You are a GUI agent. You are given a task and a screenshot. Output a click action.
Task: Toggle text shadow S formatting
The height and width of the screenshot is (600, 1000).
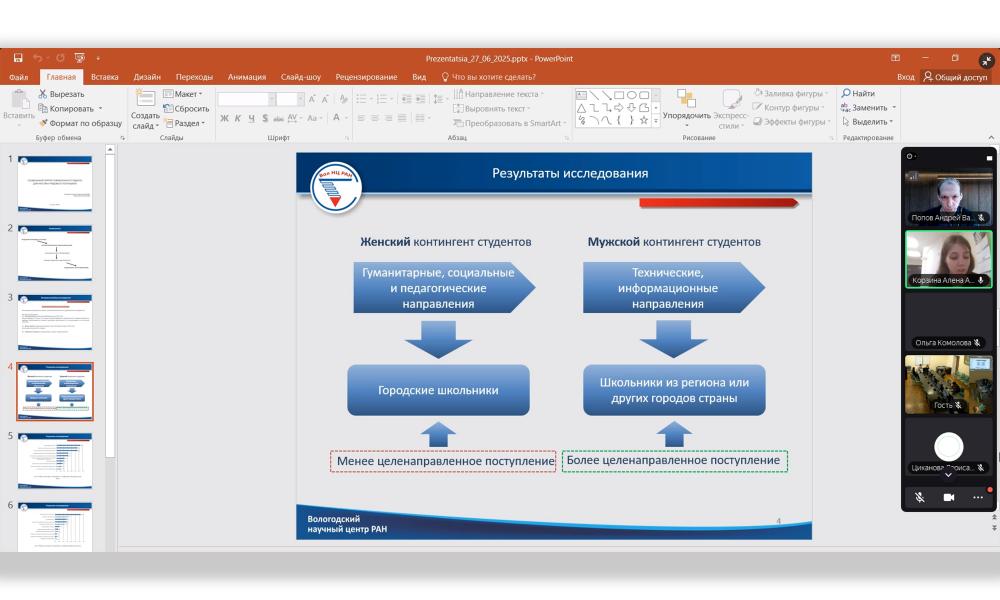[x=265, y=118]
